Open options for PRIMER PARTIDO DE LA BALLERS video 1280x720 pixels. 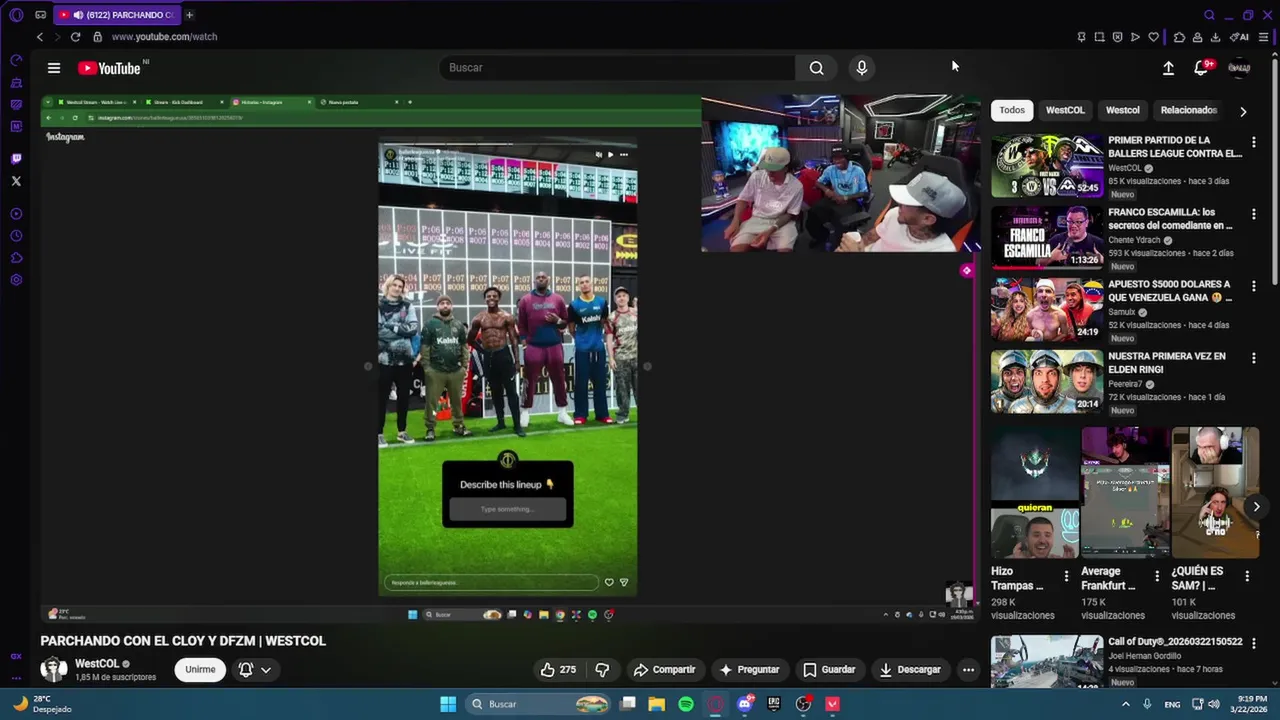pyautogui.click(x=1253, y=142)
